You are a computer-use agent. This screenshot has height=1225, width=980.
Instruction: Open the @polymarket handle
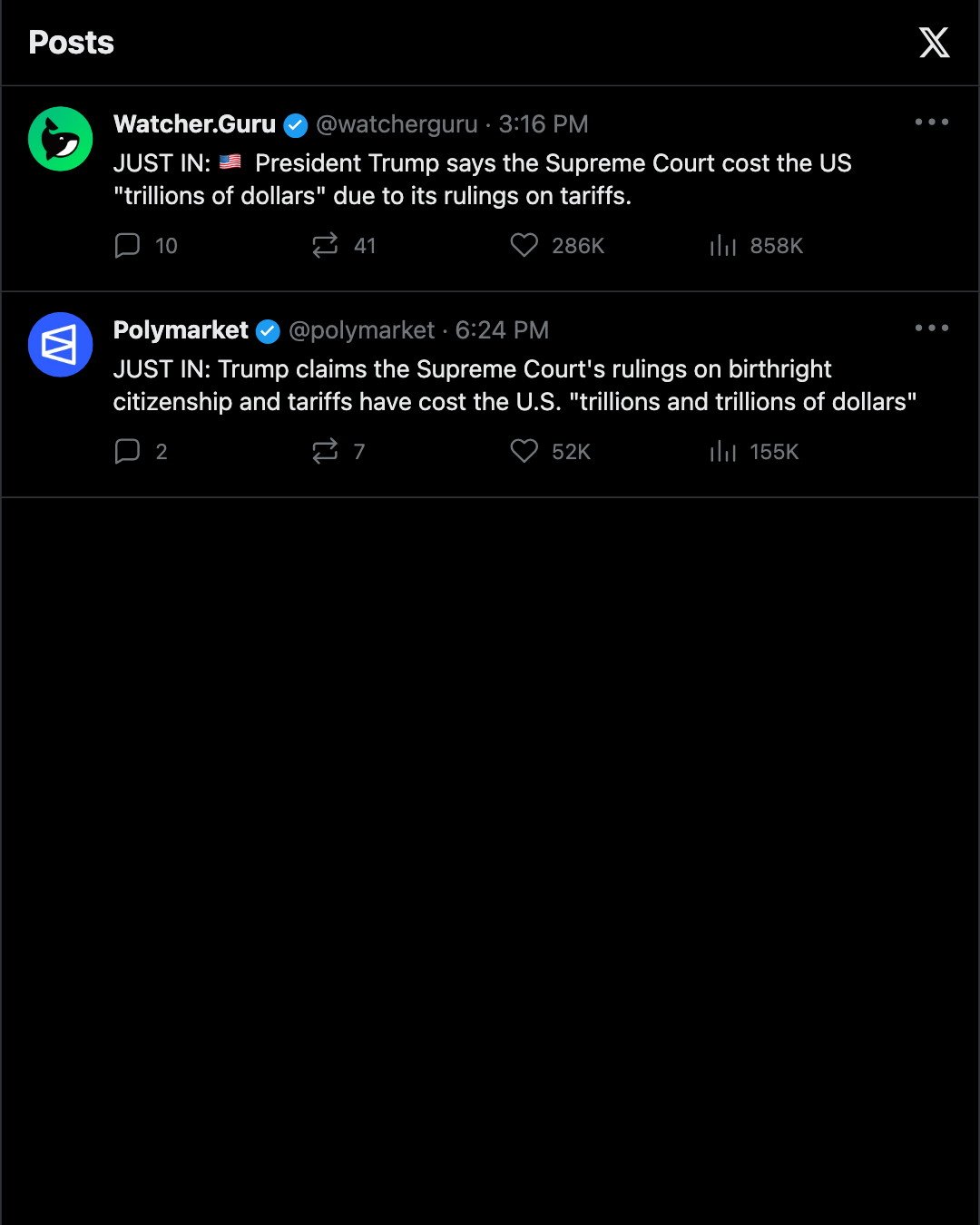[362, 330]
